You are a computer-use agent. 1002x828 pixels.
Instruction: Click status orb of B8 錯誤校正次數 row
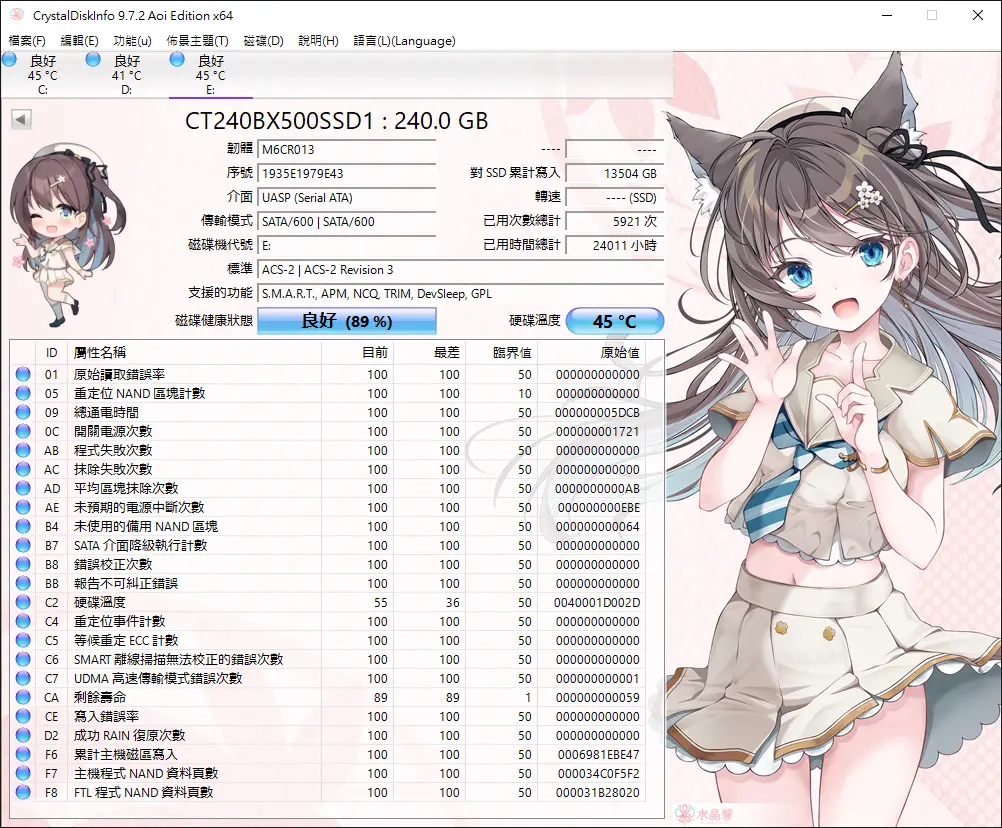coord(23,564)
